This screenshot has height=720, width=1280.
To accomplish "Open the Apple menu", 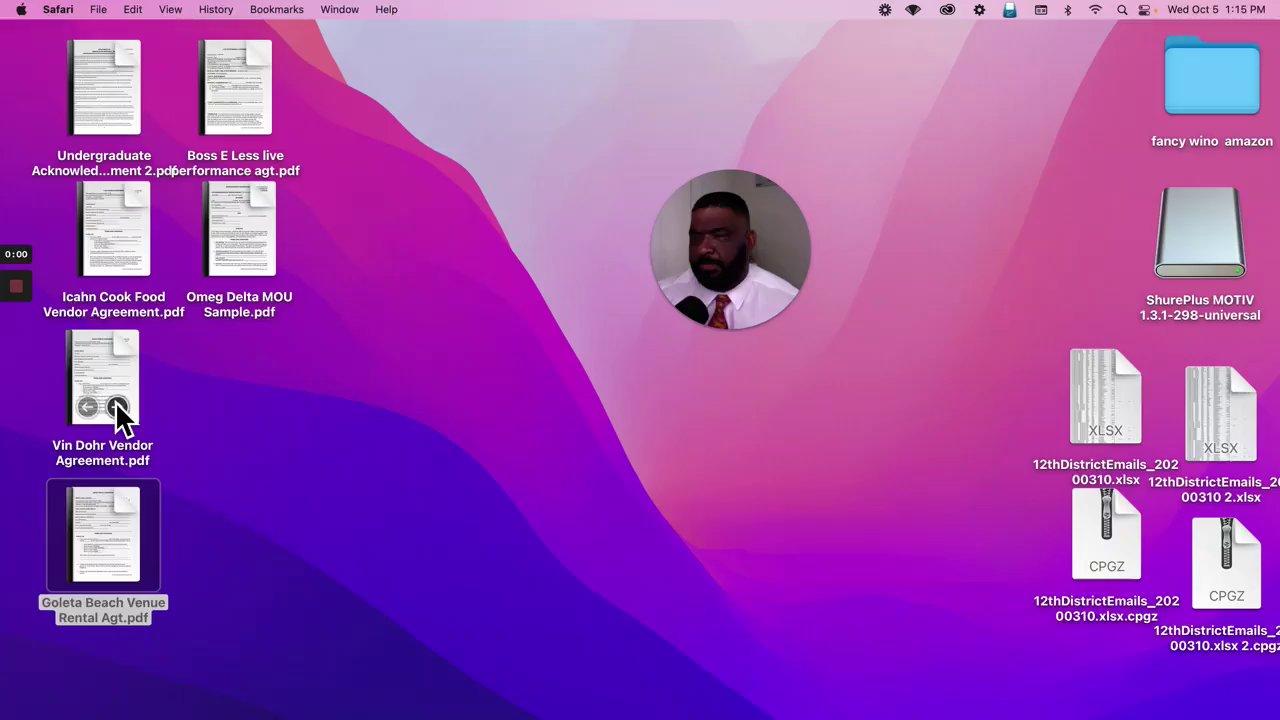I will [21, 10].
